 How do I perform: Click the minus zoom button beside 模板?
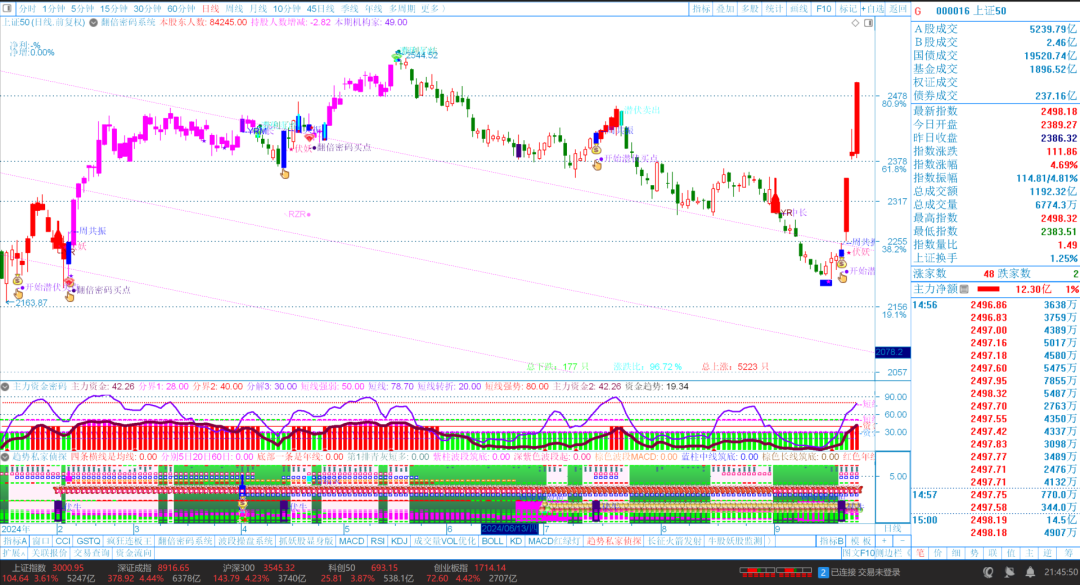[902, 541]
